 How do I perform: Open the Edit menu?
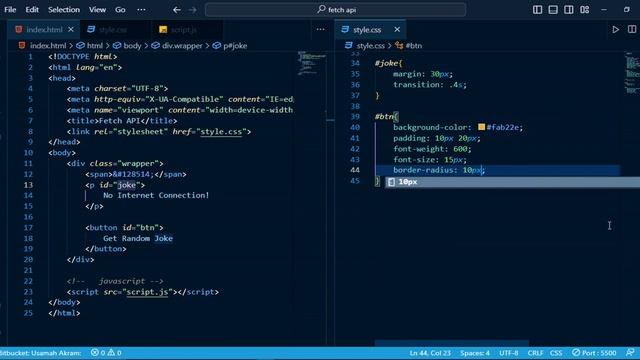[32, 9]
